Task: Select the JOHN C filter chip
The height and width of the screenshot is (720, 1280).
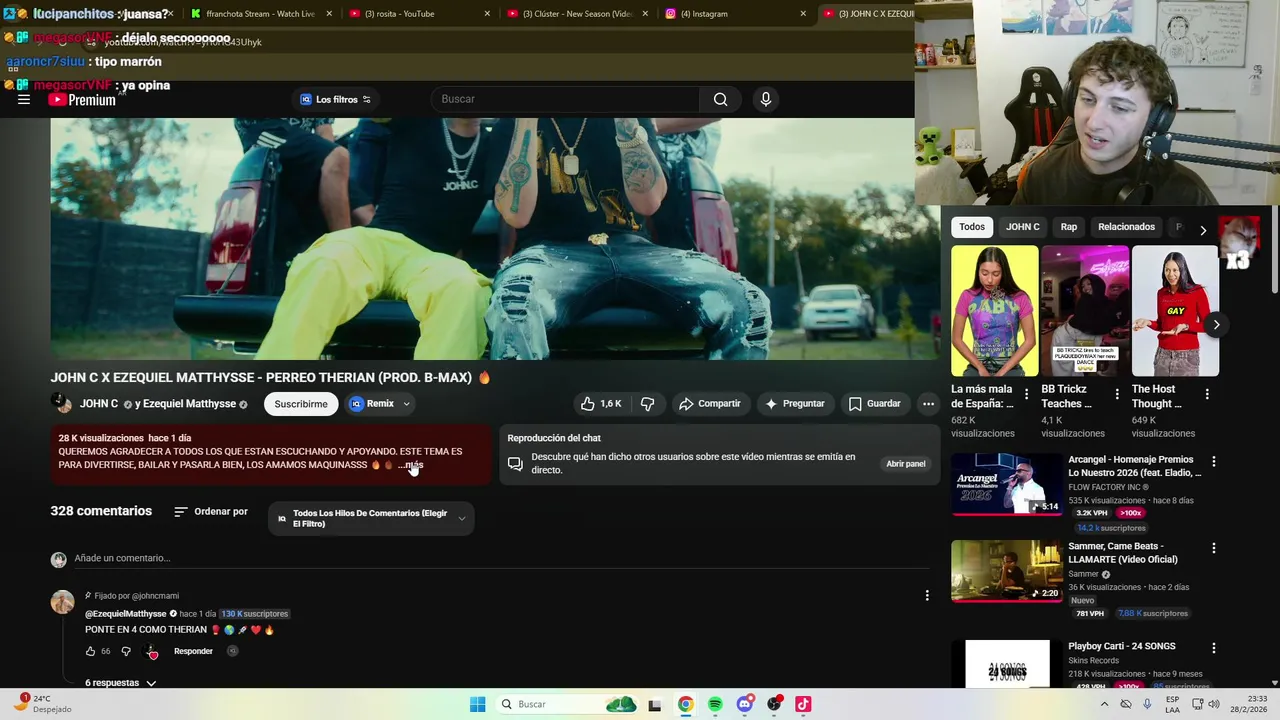Action: [x=1023, y=227]
